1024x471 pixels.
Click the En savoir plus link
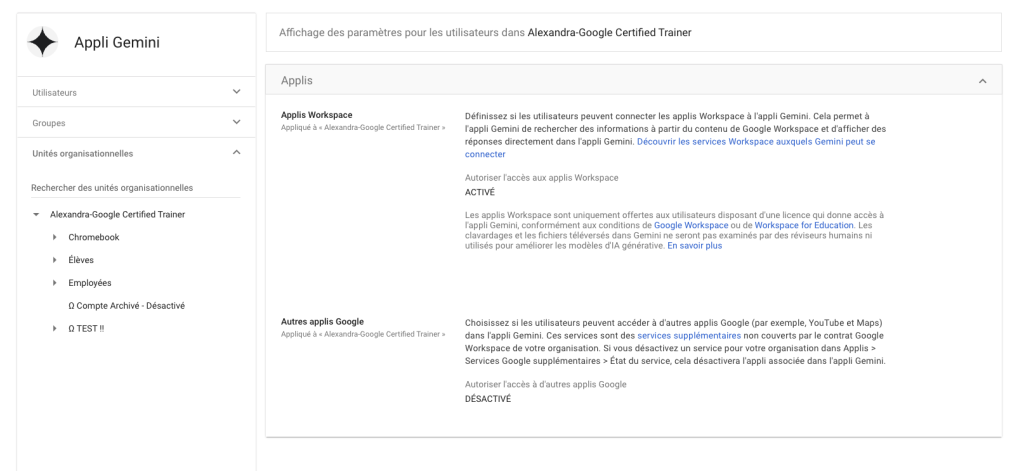coord(694,245)
